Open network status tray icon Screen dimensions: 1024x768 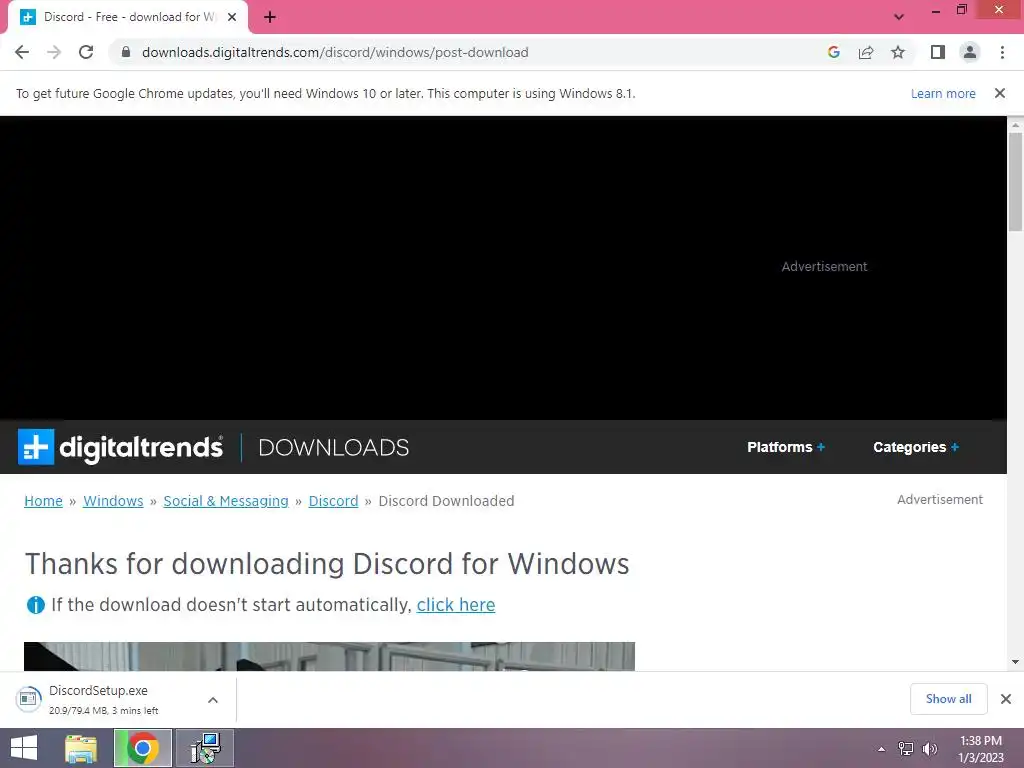click(906, 749)
